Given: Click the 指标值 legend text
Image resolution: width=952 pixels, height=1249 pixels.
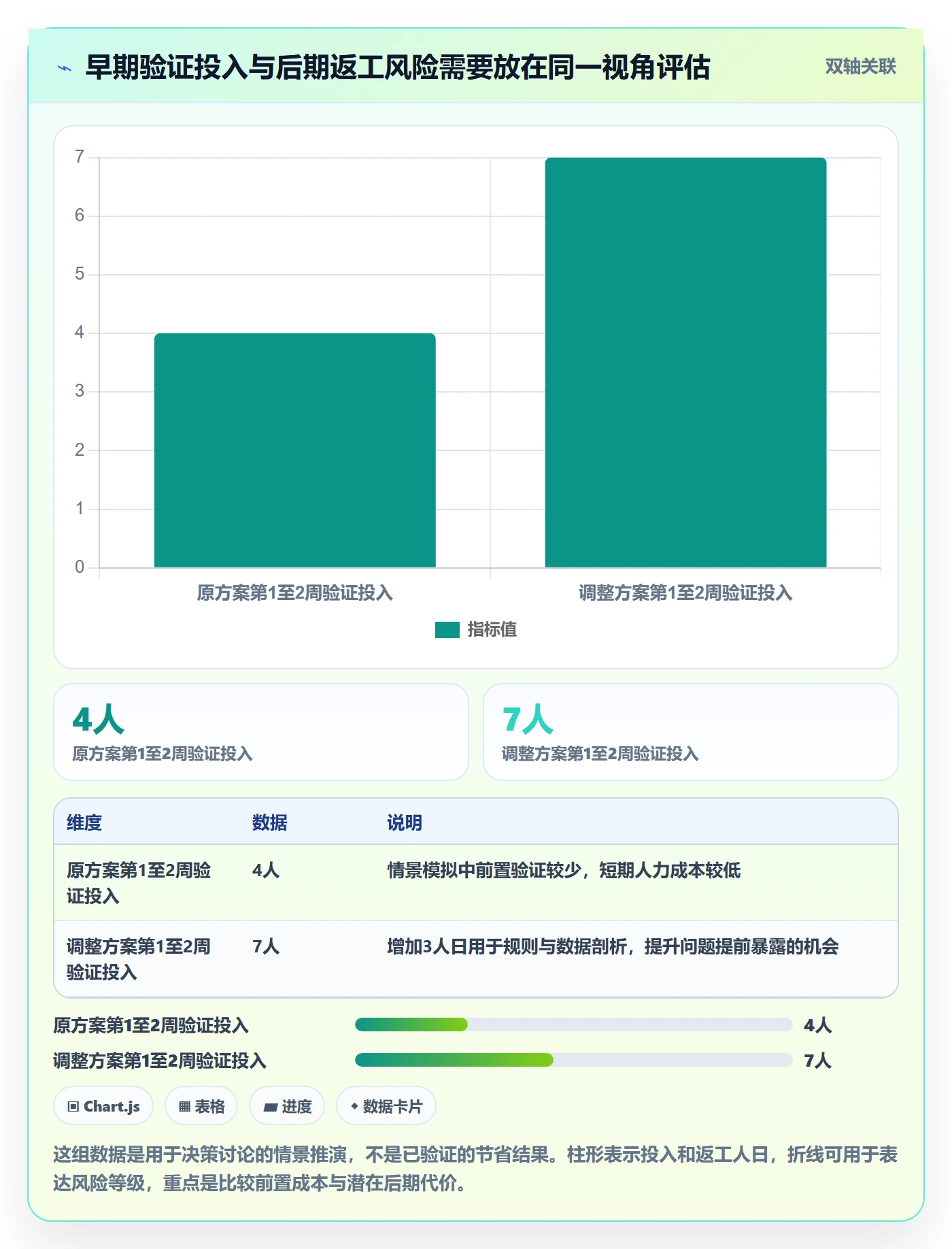Looking at the screenshot, I should click(x=492, y=629).
